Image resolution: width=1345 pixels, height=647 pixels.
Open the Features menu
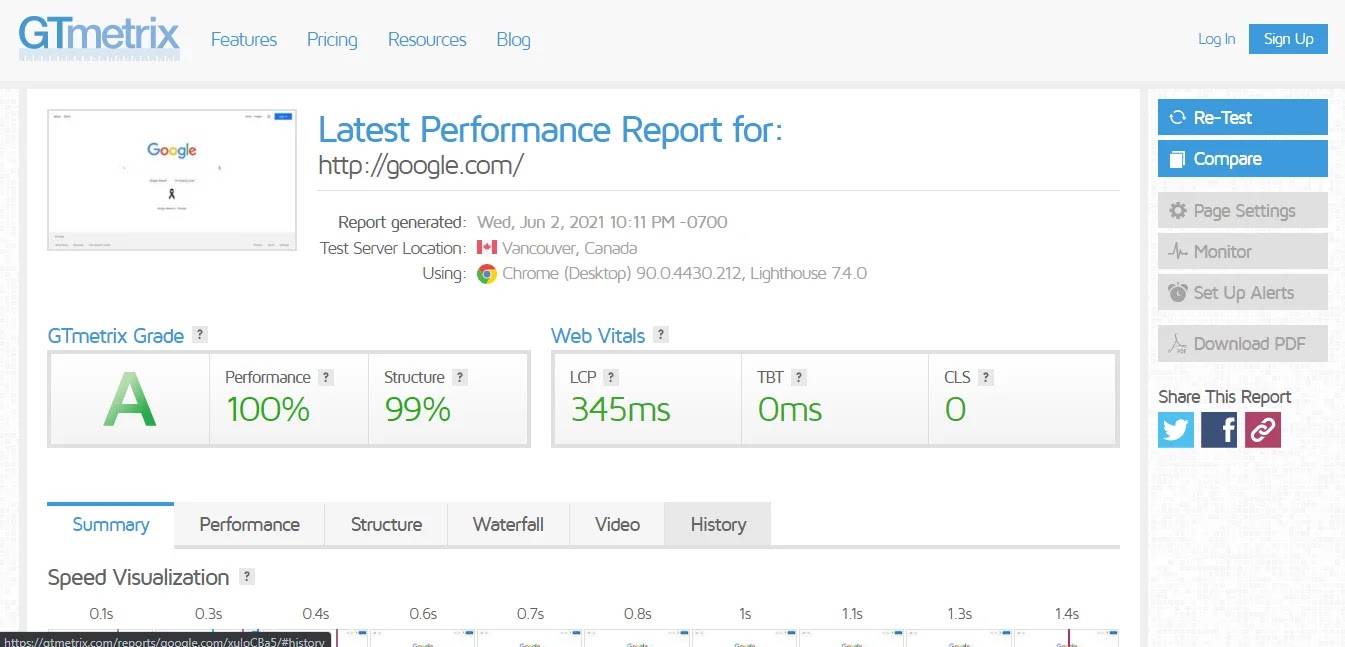244,40
